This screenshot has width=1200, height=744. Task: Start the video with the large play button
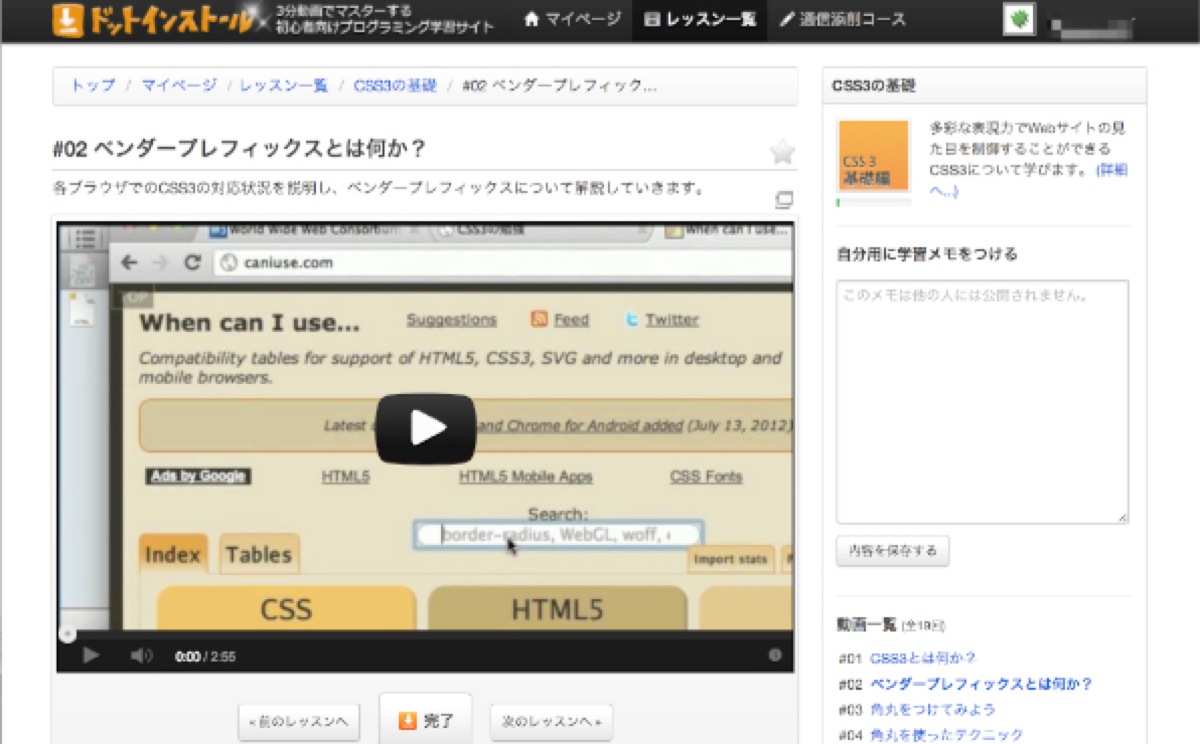(425, 428)
